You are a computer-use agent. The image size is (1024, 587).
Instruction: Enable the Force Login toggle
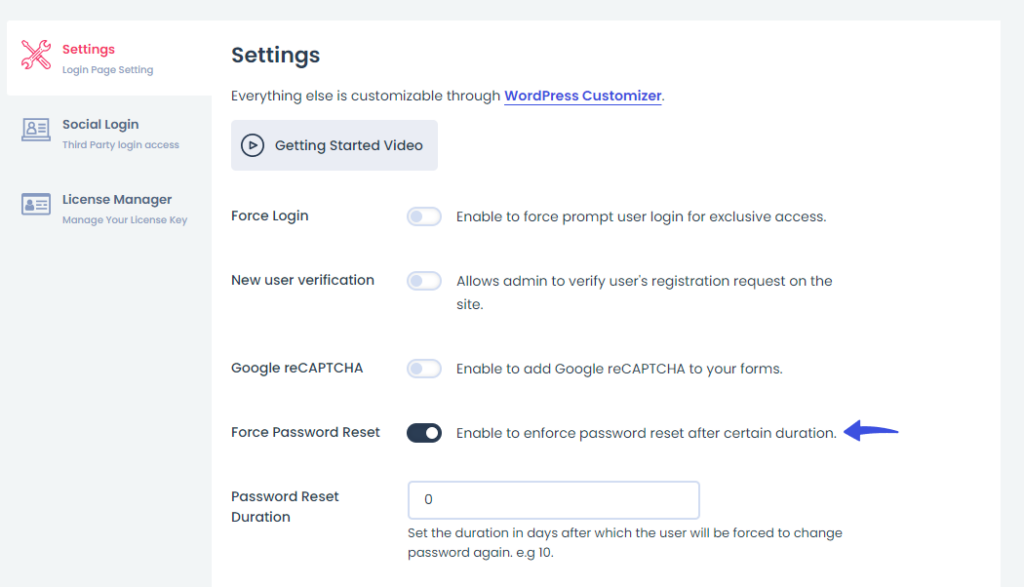point(424,216)
